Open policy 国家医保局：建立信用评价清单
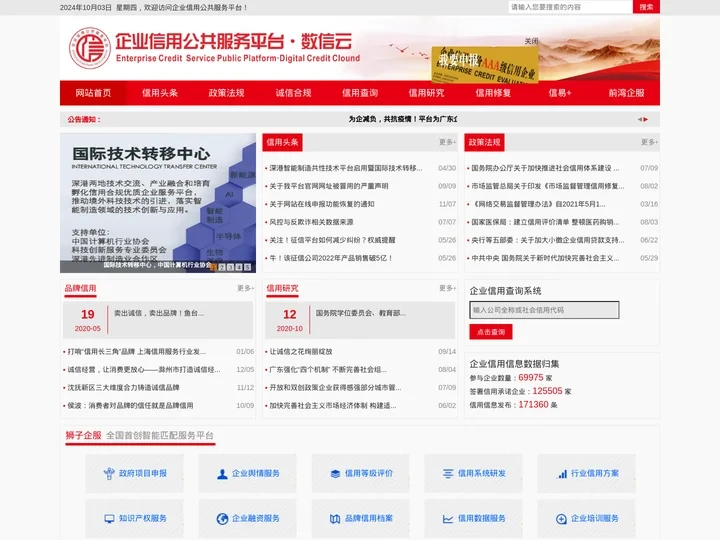Screen dimensions: 720x540 tap(545, 222)
